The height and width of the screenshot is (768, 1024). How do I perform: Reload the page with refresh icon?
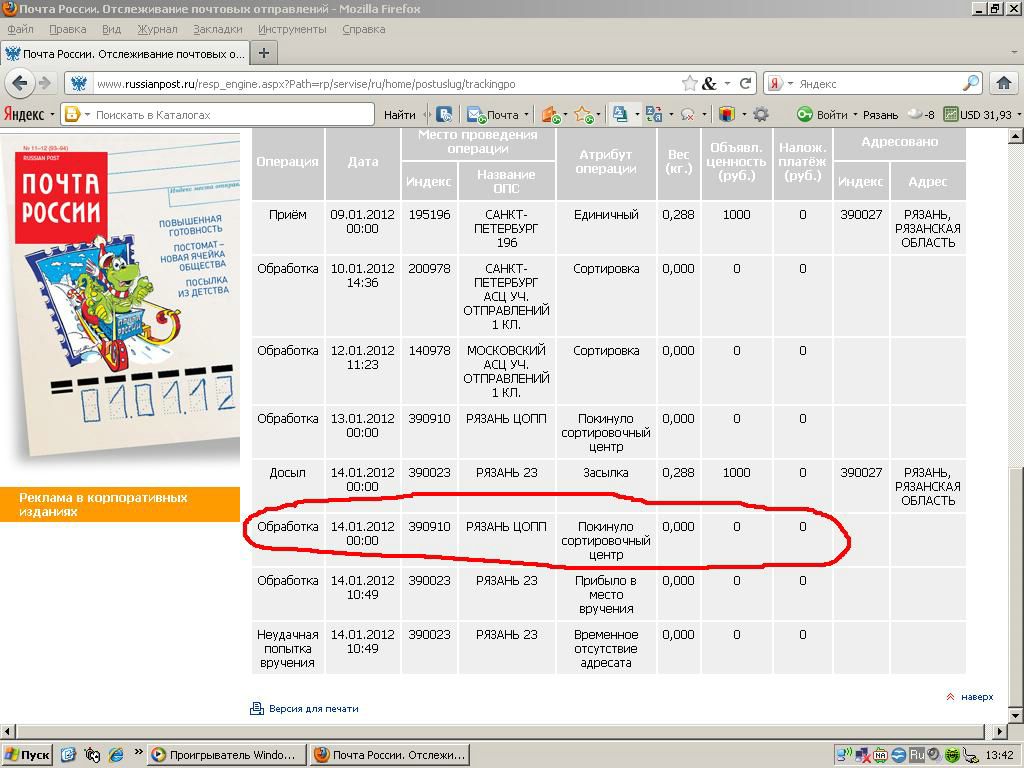coord(745,84)
